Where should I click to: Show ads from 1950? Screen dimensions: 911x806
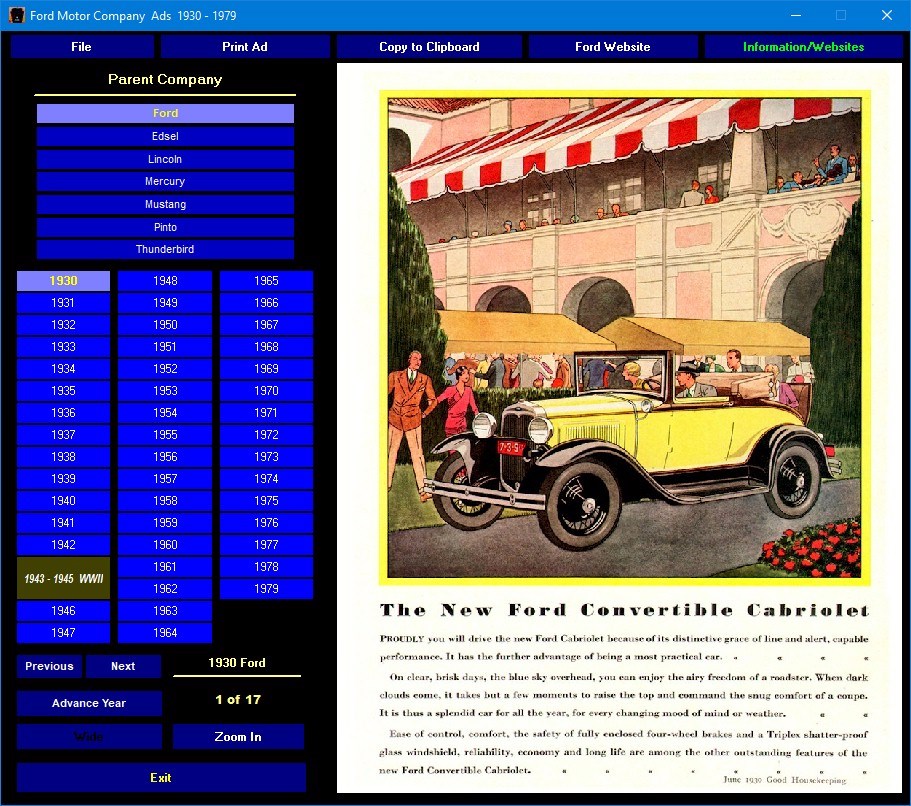coord(165,325)
